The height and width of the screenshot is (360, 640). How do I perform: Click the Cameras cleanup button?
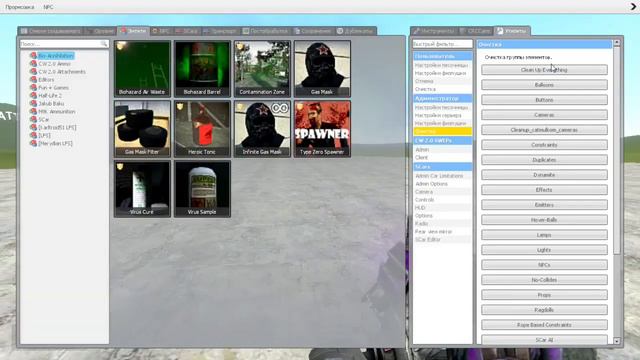[544, 115]
